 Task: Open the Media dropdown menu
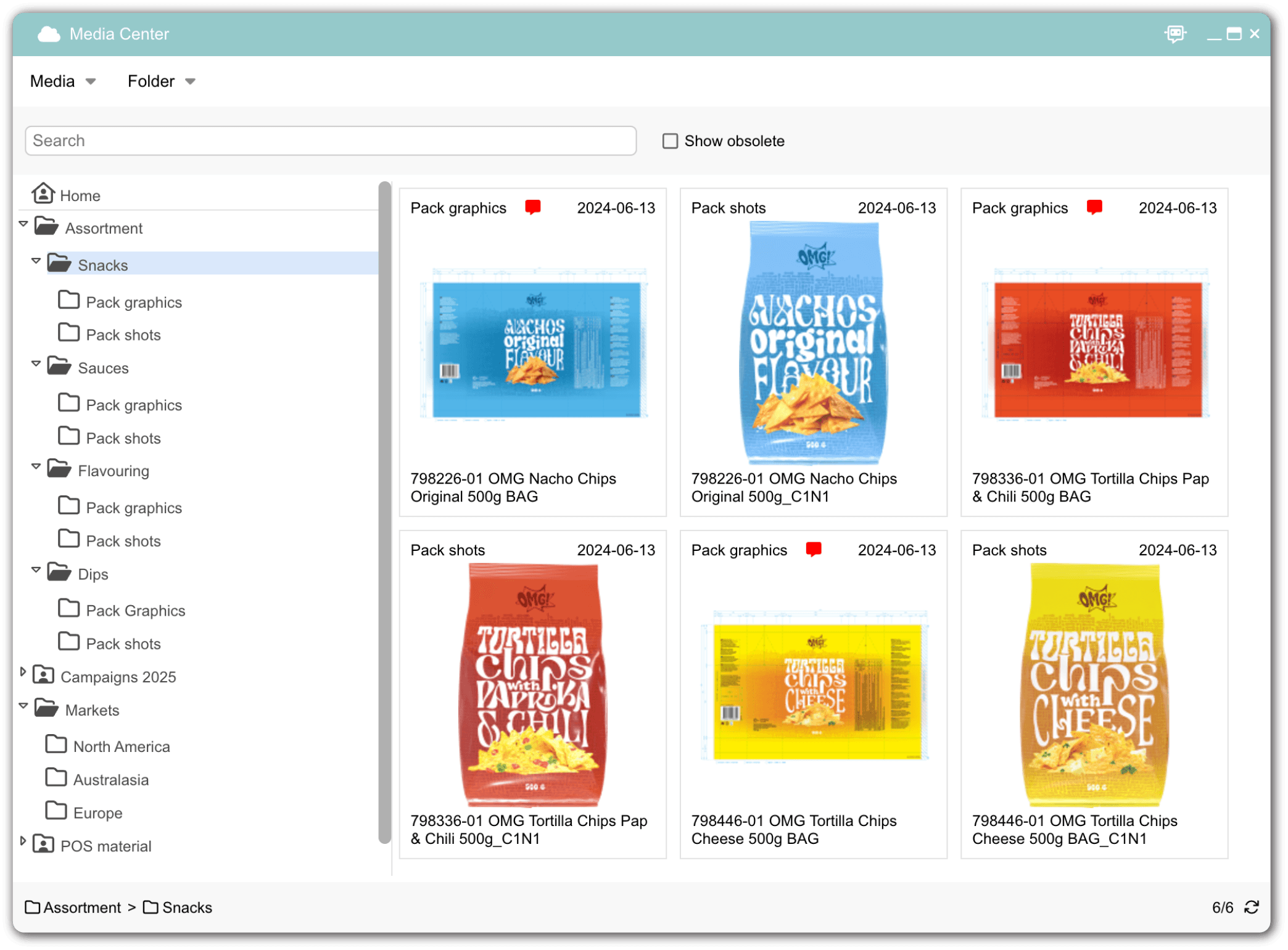point(62,81)
